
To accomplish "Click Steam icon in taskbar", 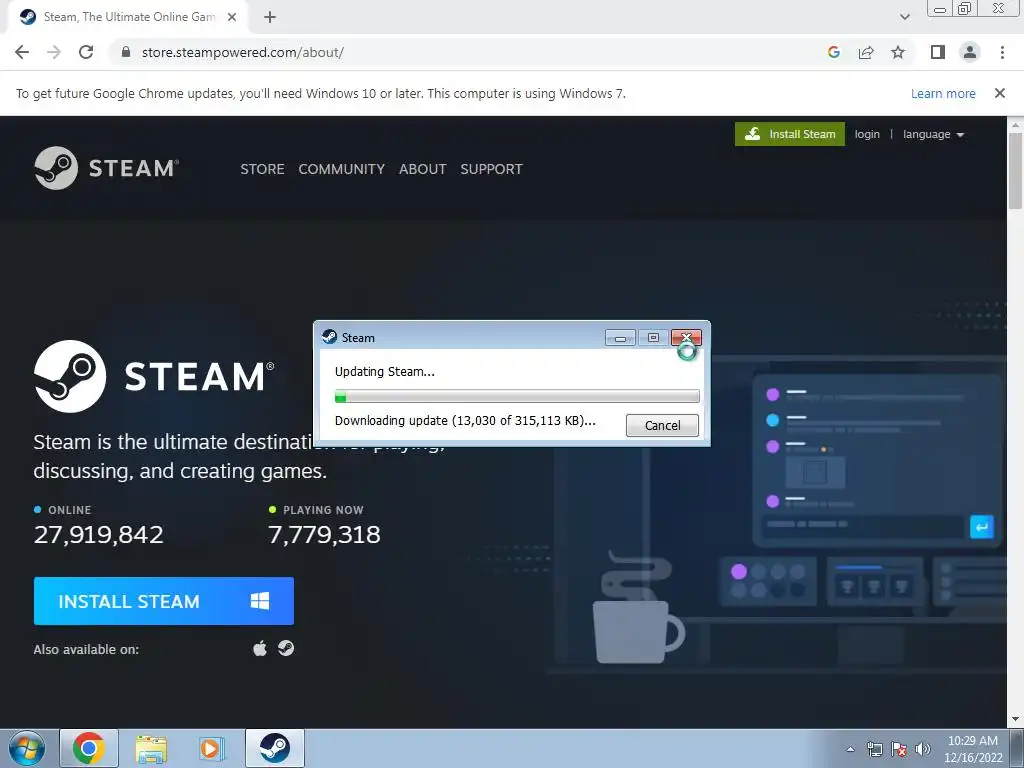I will click(275, 748).
